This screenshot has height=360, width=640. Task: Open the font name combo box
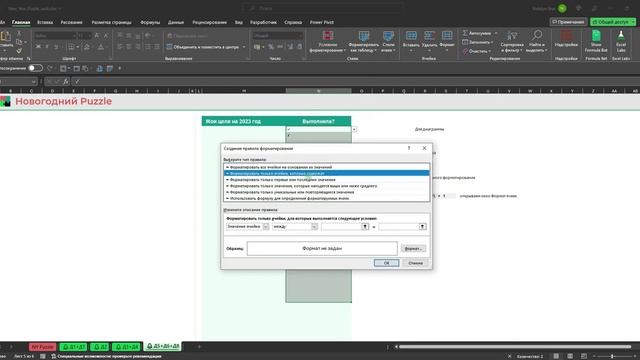56,36
